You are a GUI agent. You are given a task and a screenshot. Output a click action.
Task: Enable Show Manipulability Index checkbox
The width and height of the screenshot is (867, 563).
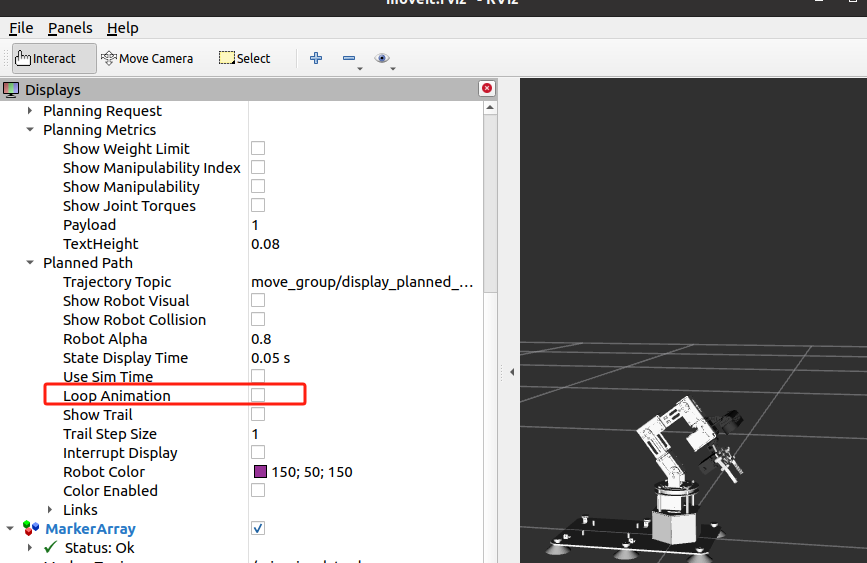(258, 167)
